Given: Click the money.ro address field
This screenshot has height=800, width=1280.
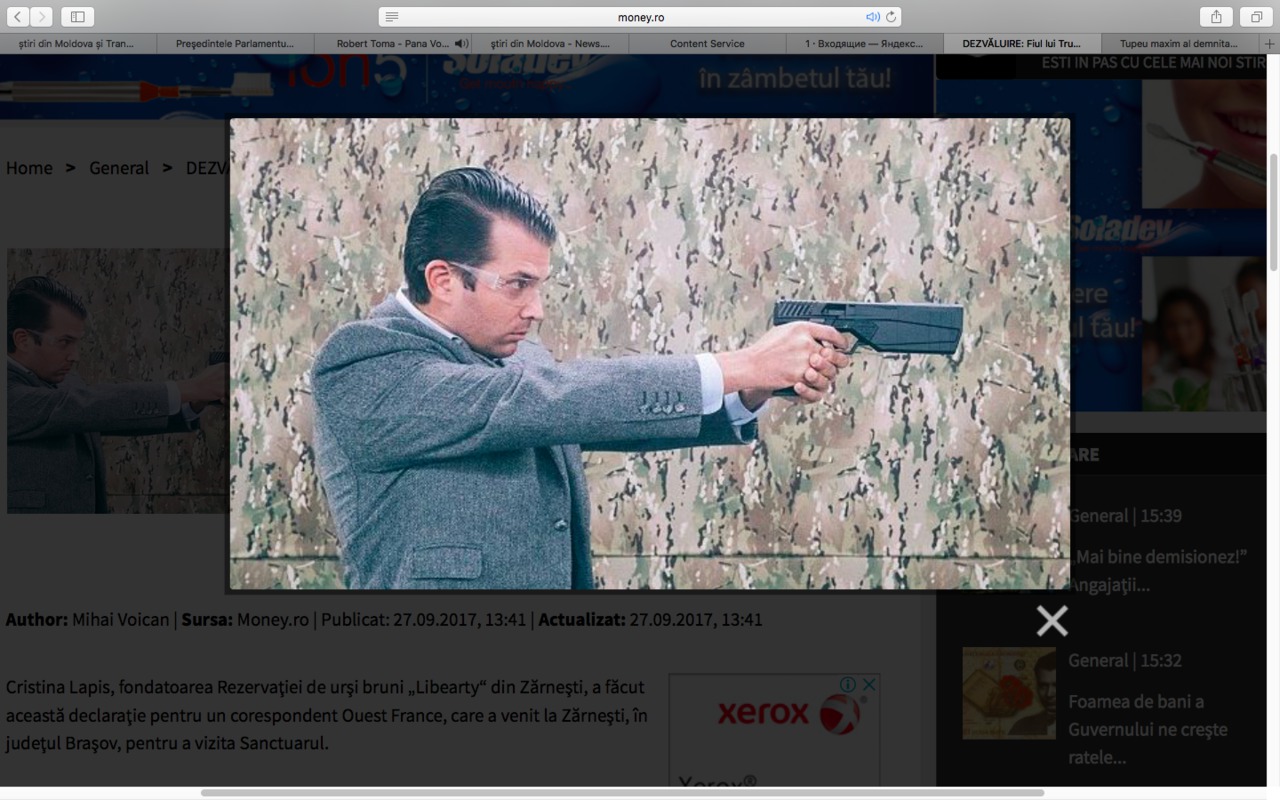Looking at the screenshot, I should click(x=640, y=17).
